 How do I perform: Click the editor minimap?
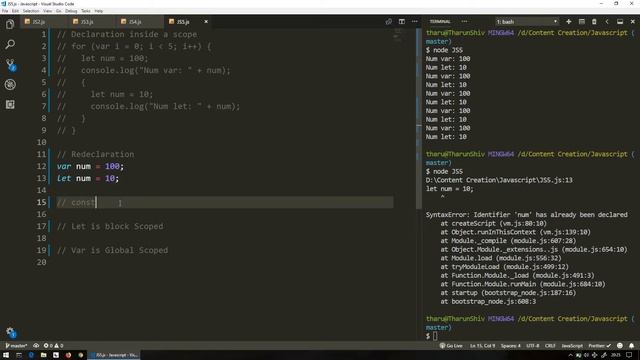click(x=398, y=35)
